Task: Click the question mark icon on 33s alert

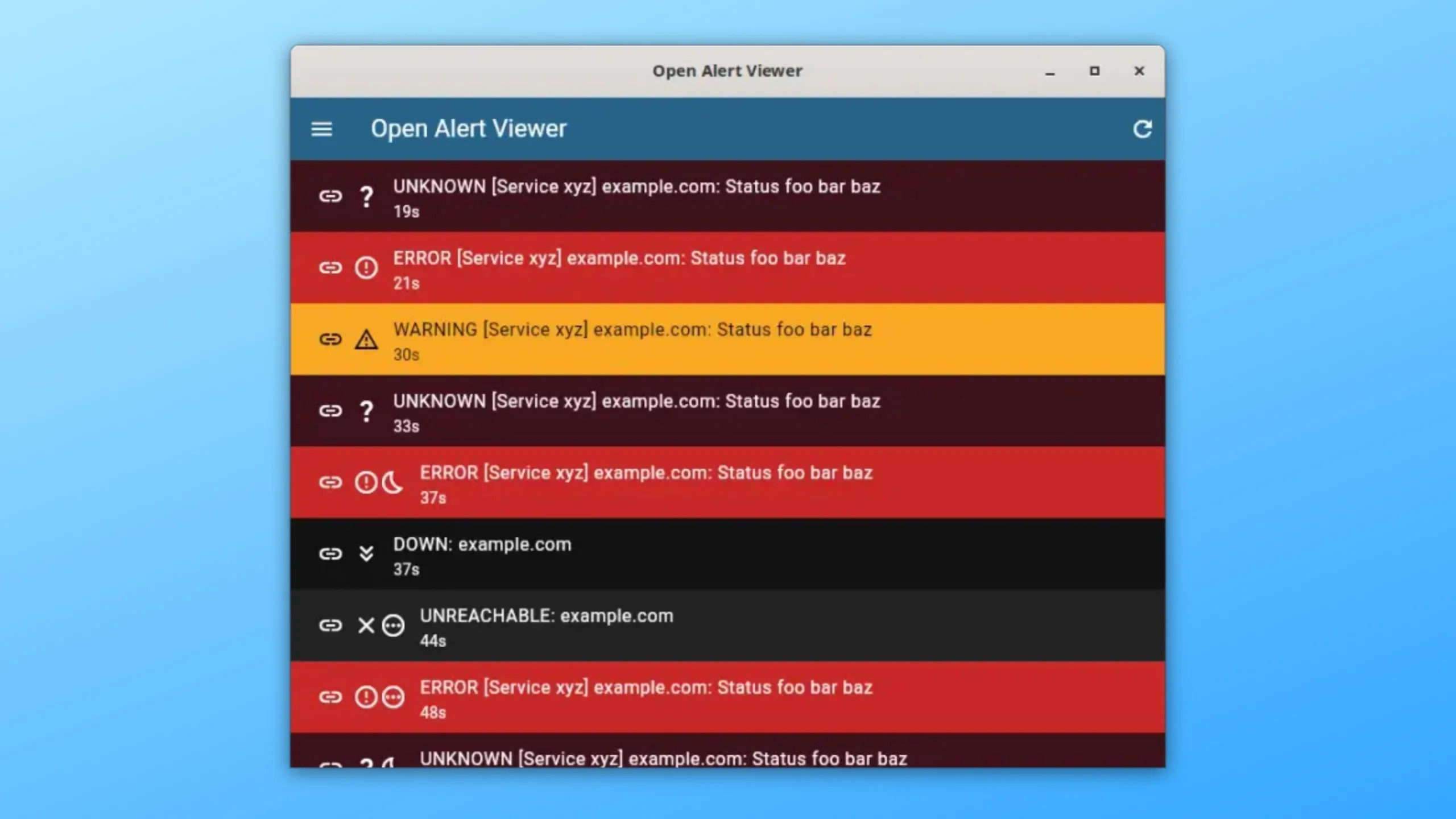Action: click(x=366, y=411)
